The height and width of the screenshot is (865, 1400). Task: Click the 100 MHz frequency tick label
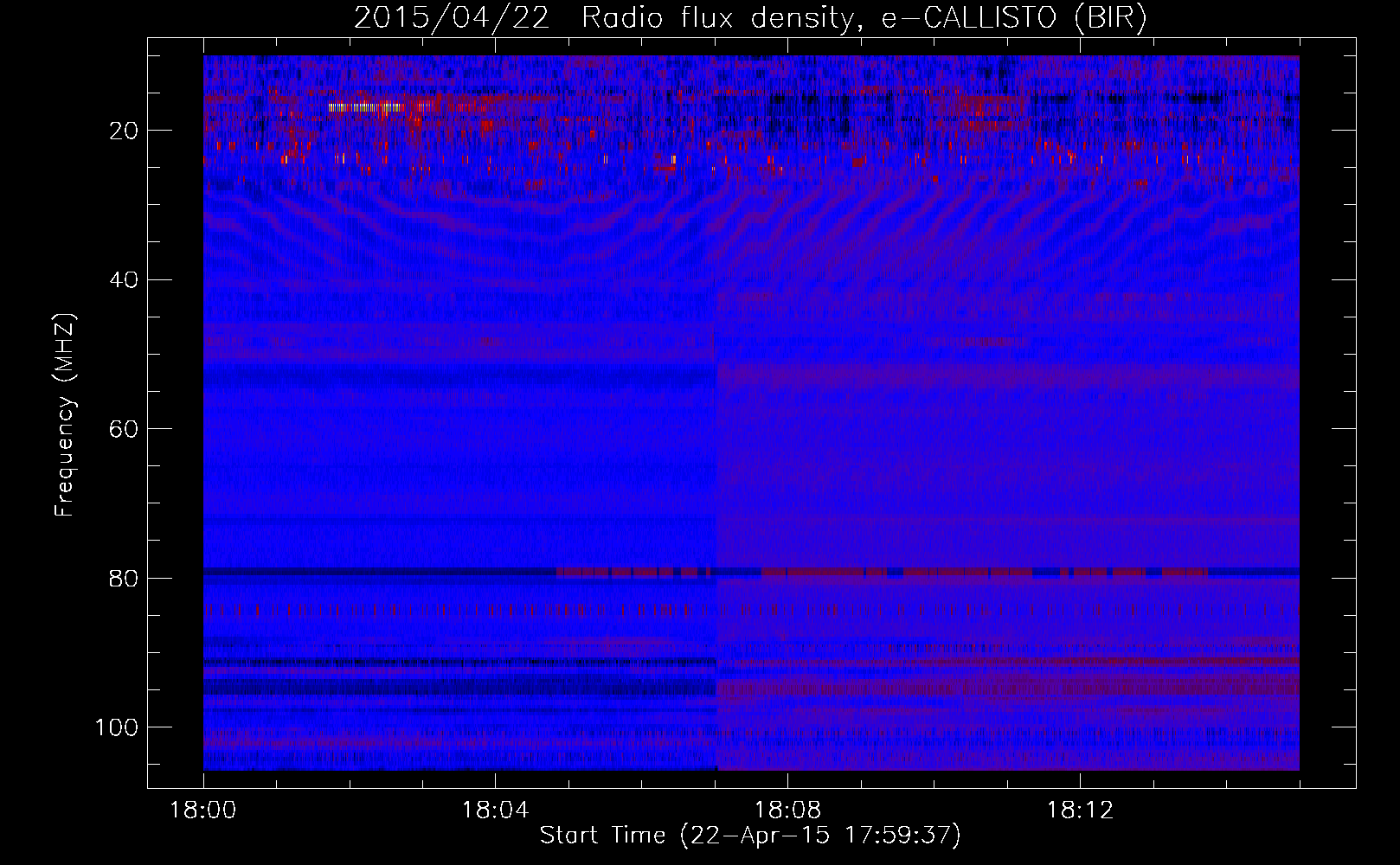pos(118,727)
